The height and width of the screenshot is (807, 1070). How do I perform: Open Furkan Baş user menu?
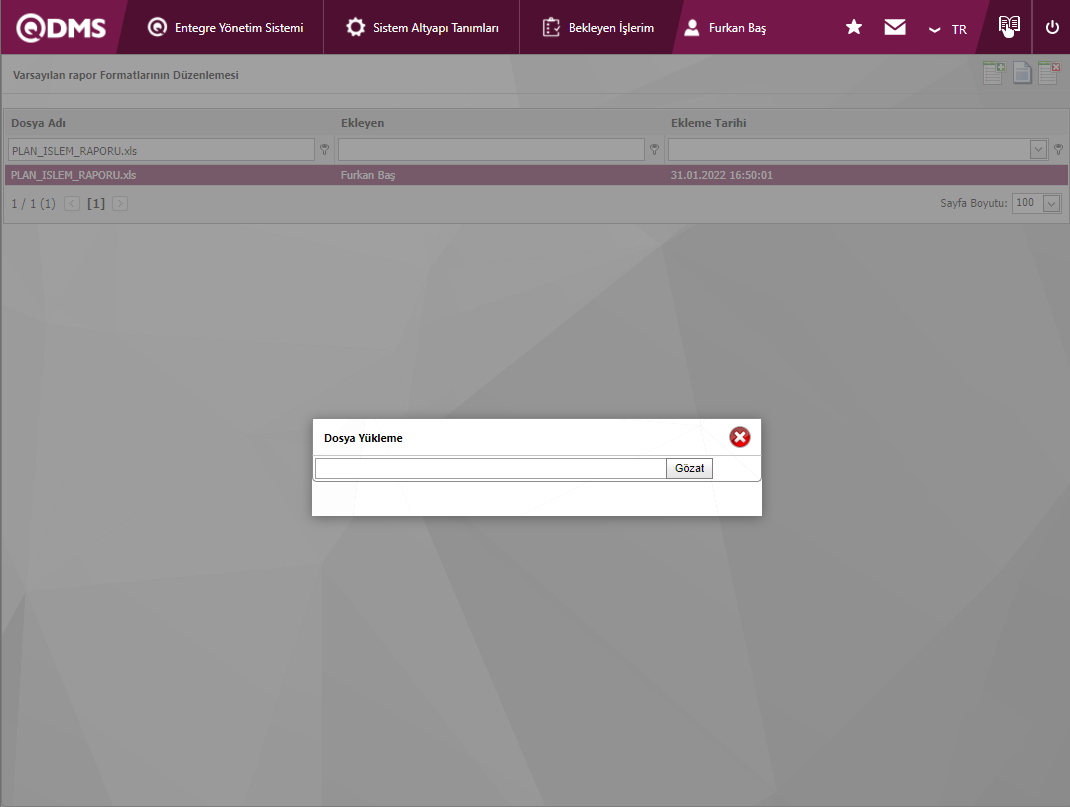click(x=725, y=28)
